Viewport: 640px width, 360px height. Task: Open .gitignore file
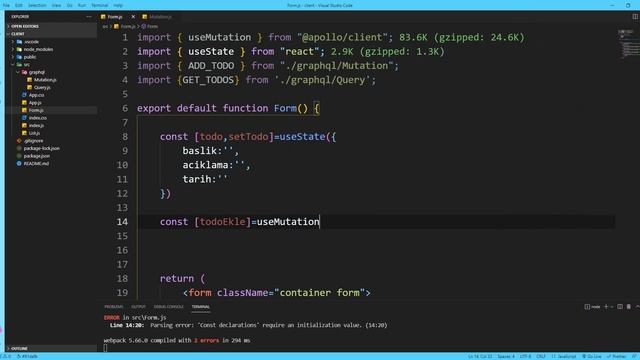click(x=33, y=141)
